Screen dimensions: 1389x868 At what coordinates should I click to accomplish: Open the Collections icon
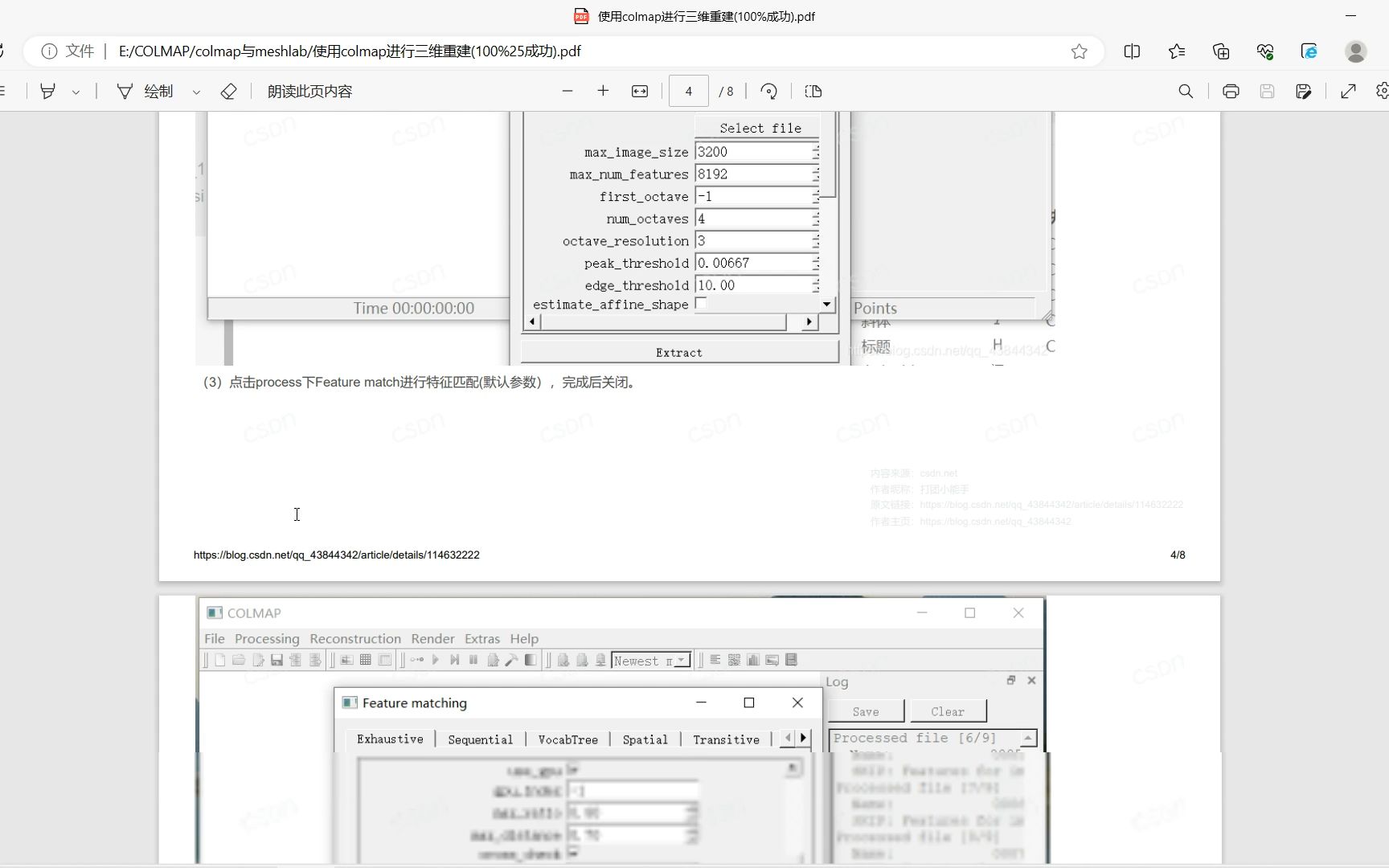coord(1221,51)
